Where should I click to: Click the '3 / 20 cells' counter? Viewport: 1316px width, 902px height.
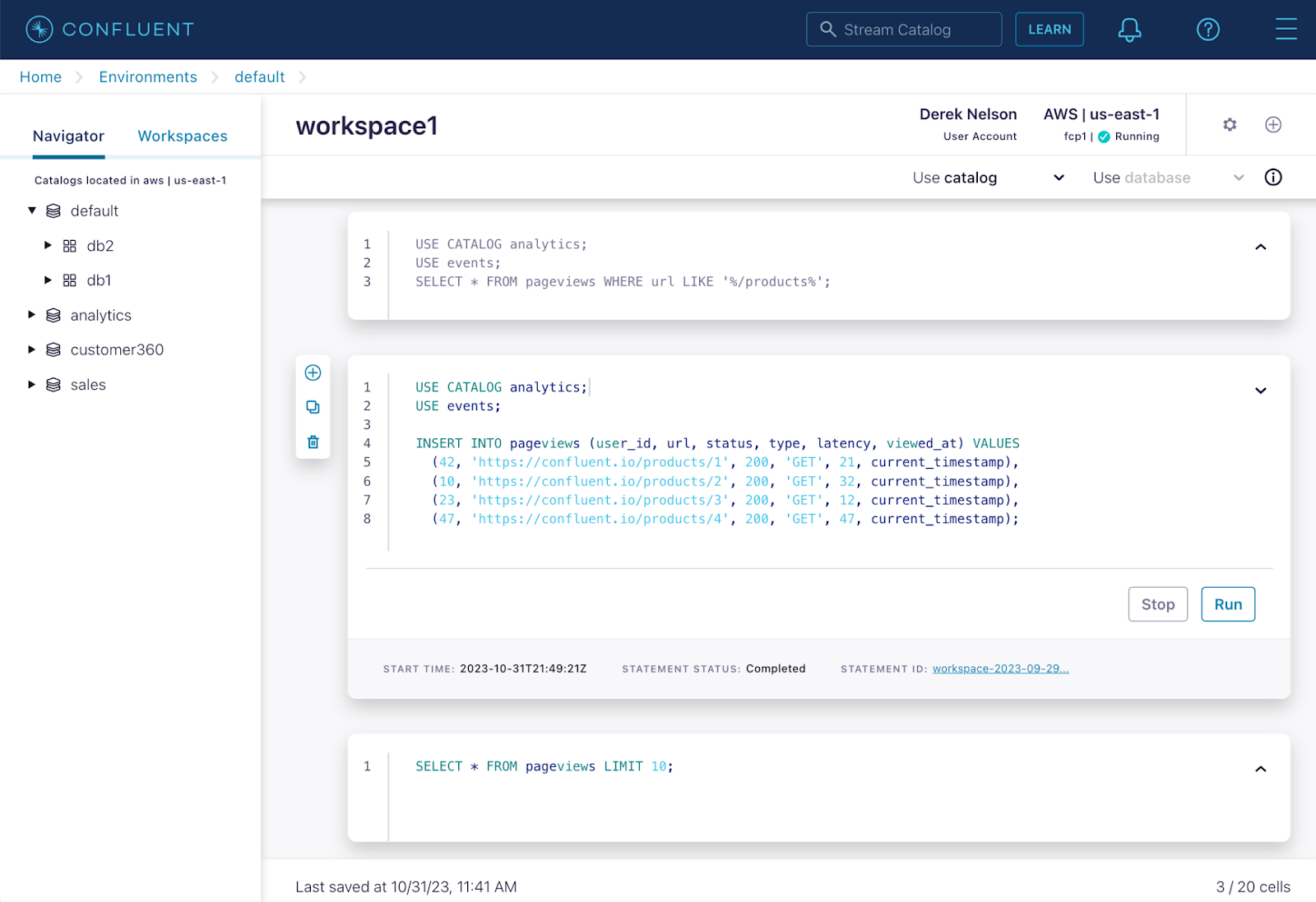point(1253,887)
